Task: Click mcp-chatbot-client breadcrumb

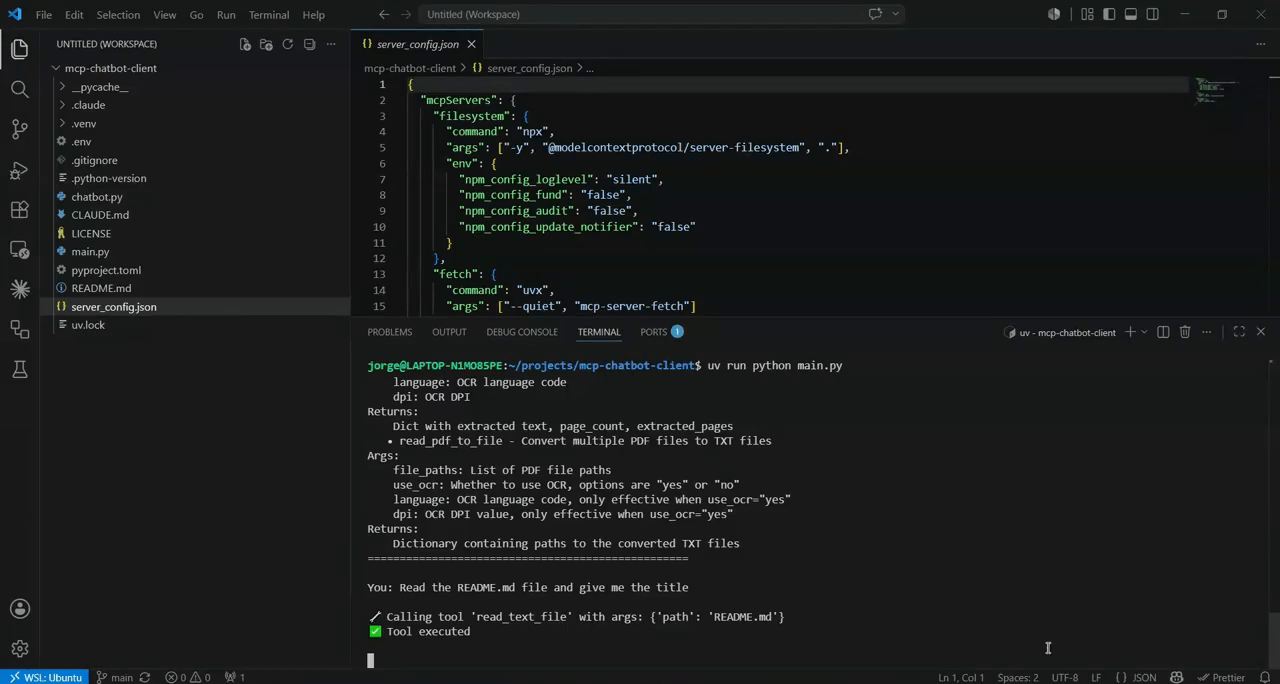Action: 410,68
